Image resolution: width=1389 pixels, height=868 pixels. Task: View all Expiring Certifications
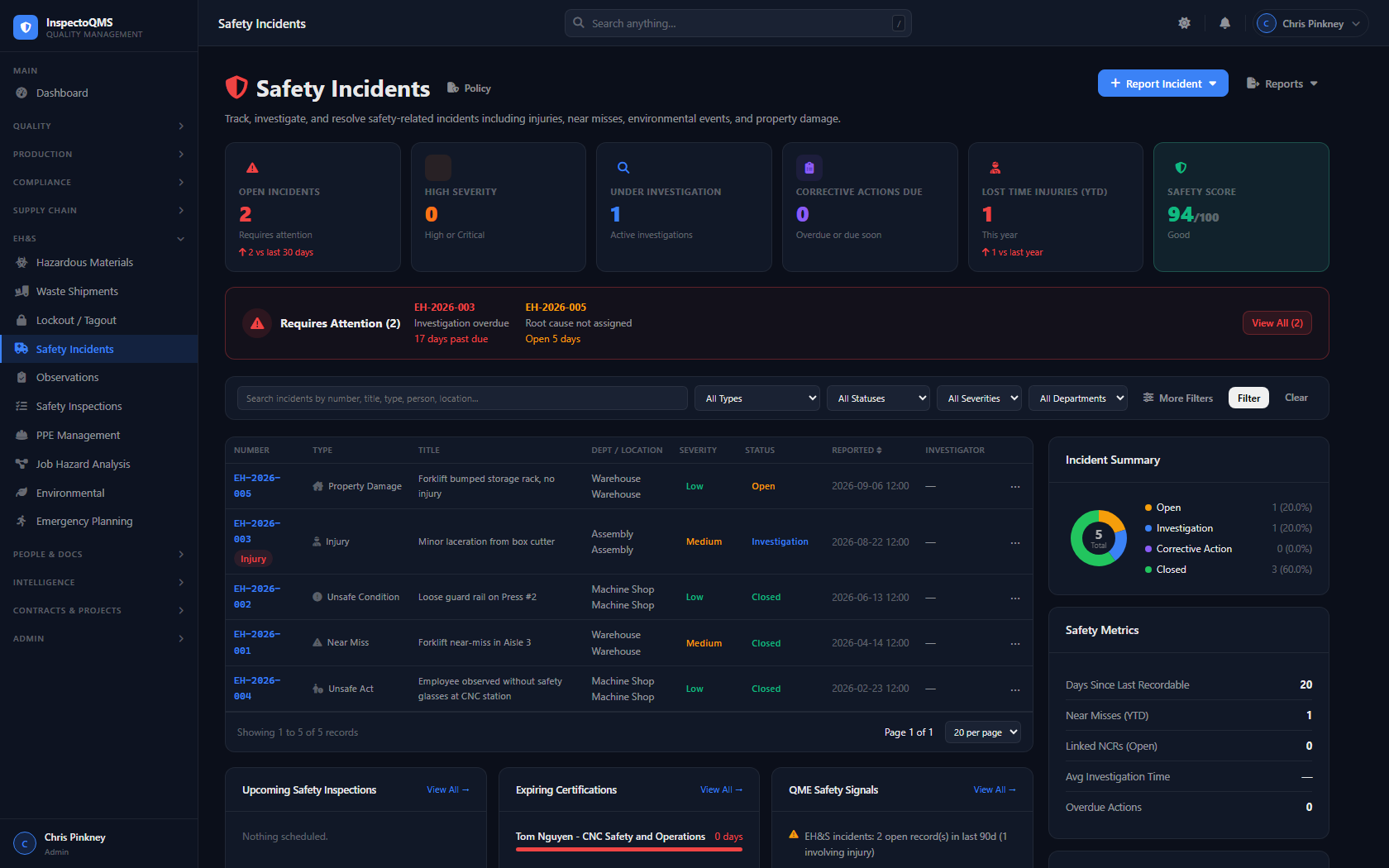721,789
